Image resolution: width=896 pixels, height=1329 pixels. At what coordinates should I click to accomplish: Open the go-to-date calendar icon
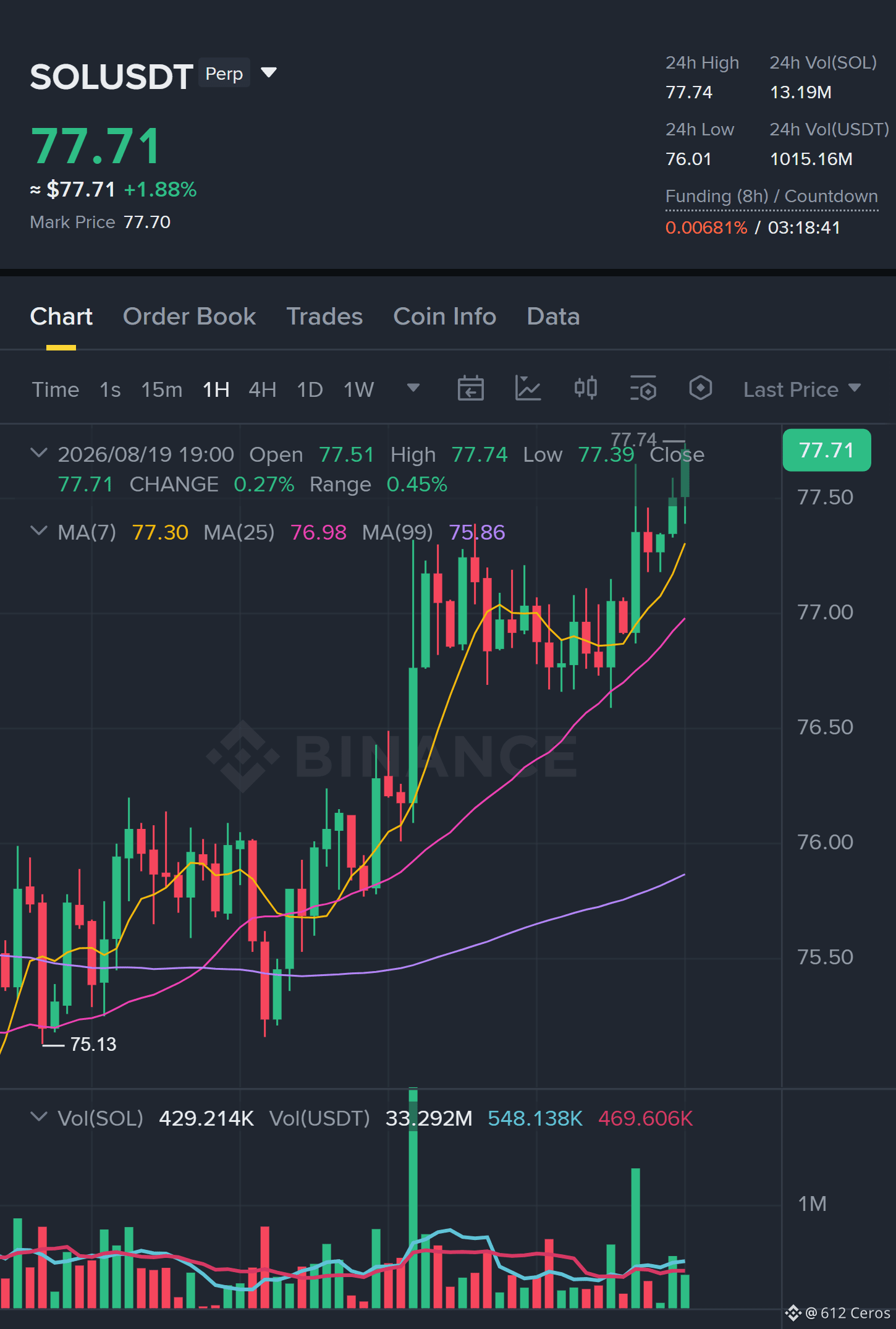(470, 388)
